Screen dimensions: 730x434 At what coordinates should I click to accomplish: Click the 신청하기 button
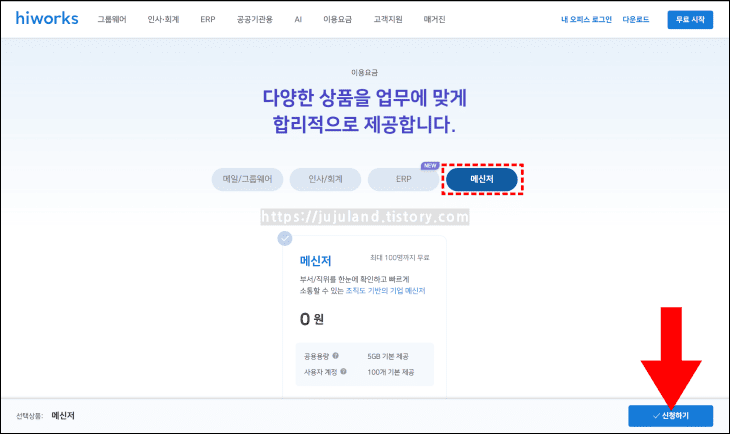pyautogui.click(x=670, y=415)
